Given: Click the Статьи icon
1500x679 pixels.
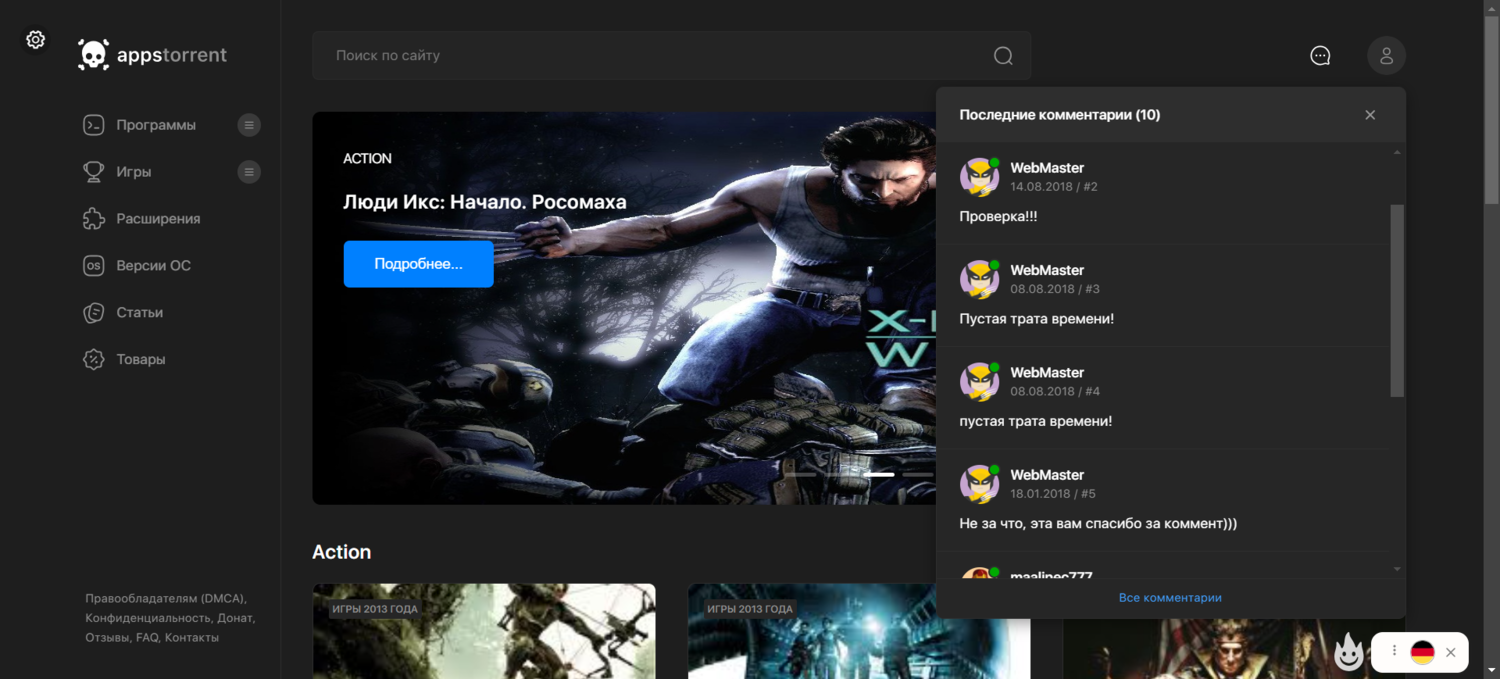Looking at the screenshot, I should tap(94, 313).
